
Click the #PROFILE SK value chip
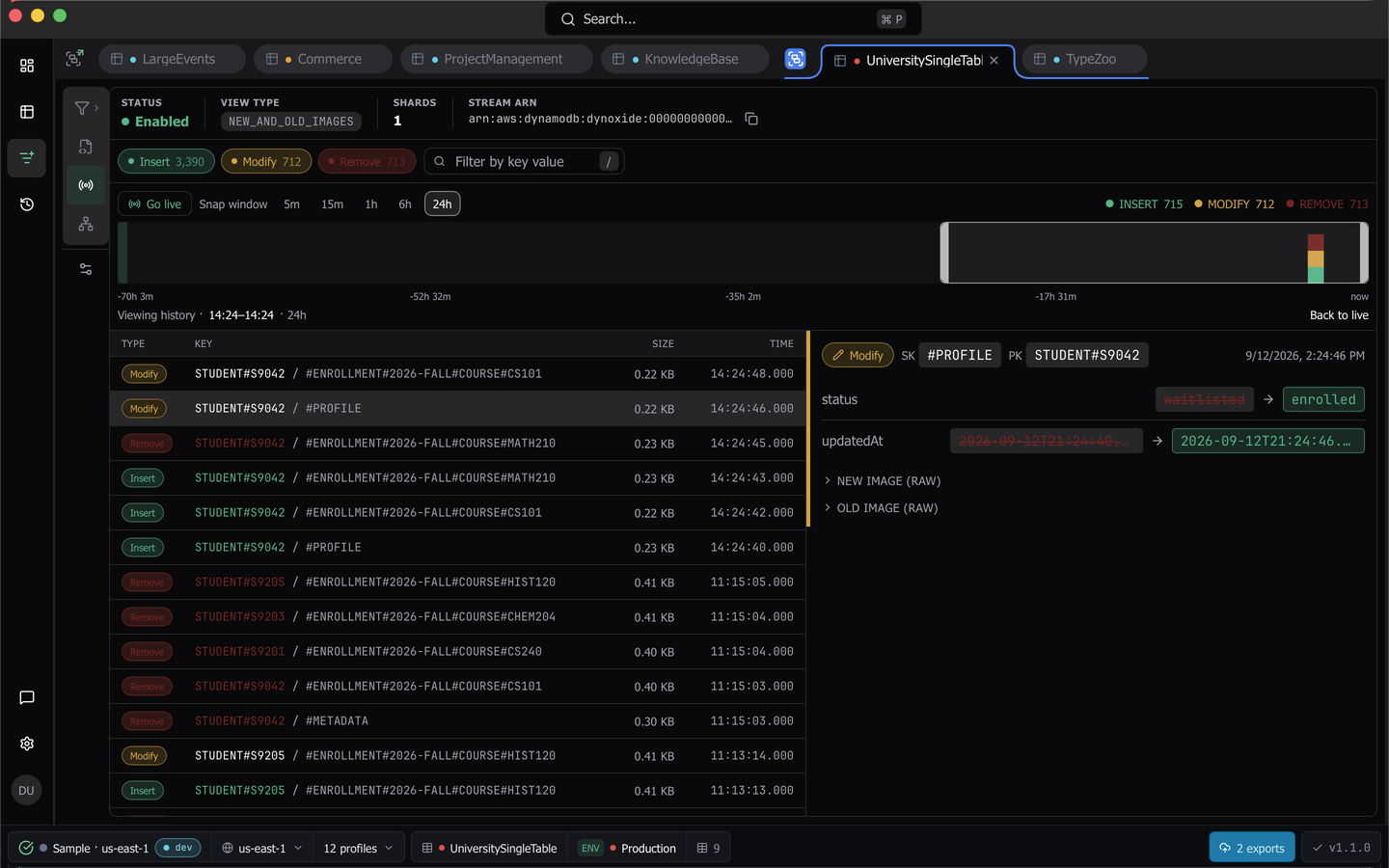click(960, 355)
